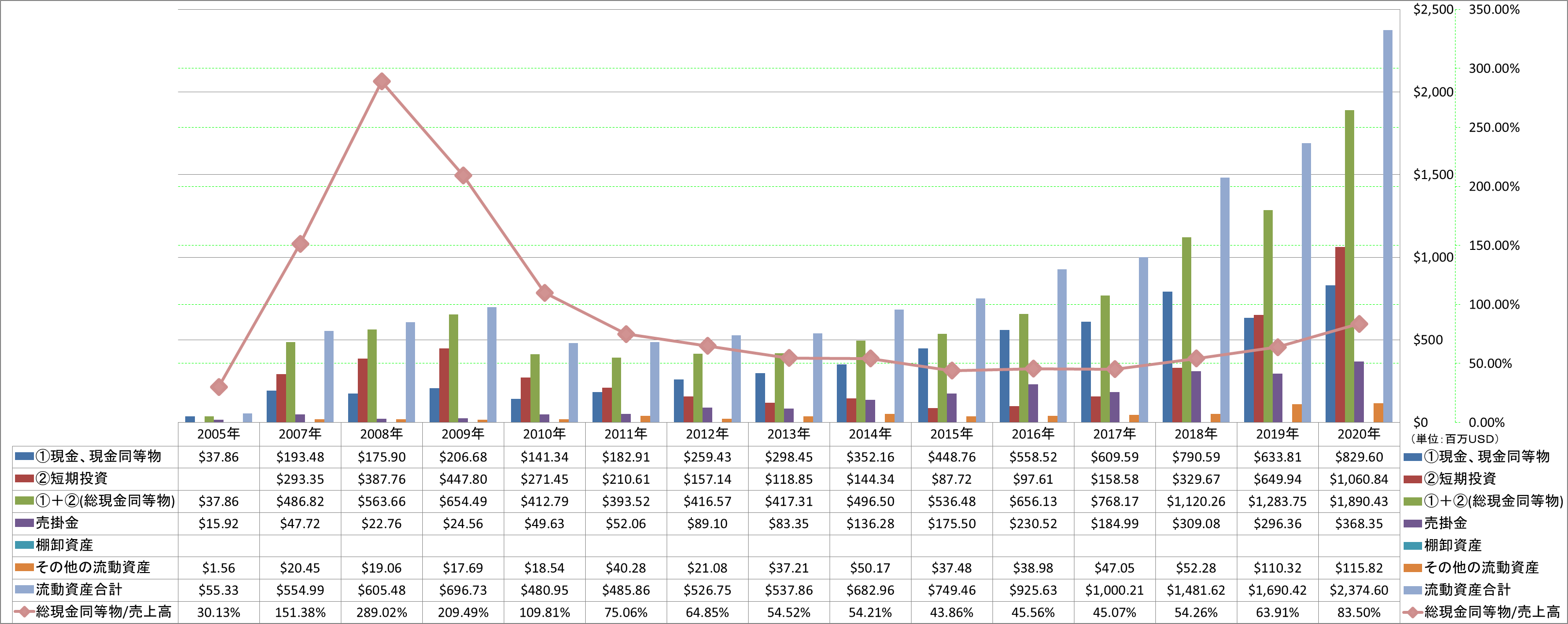Select the cell $368.35
Screen dimensions: 1568x624
click(1359, 524)
